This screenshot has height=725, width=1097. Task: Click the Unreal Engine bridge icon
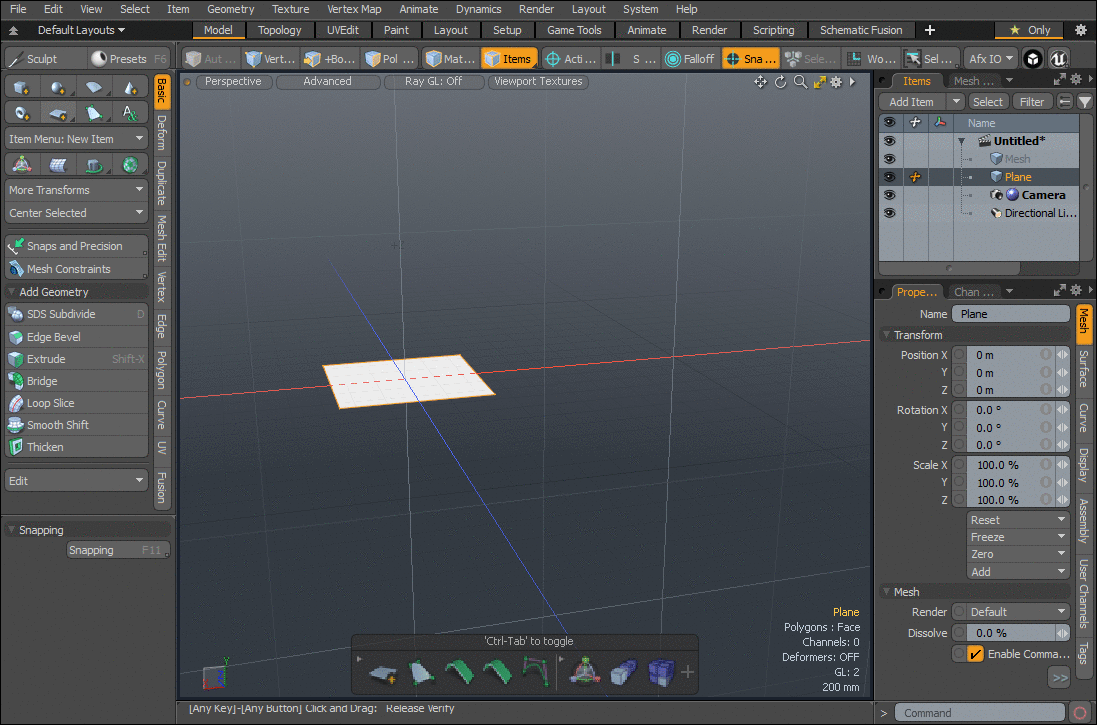(x=1060, y=59)
